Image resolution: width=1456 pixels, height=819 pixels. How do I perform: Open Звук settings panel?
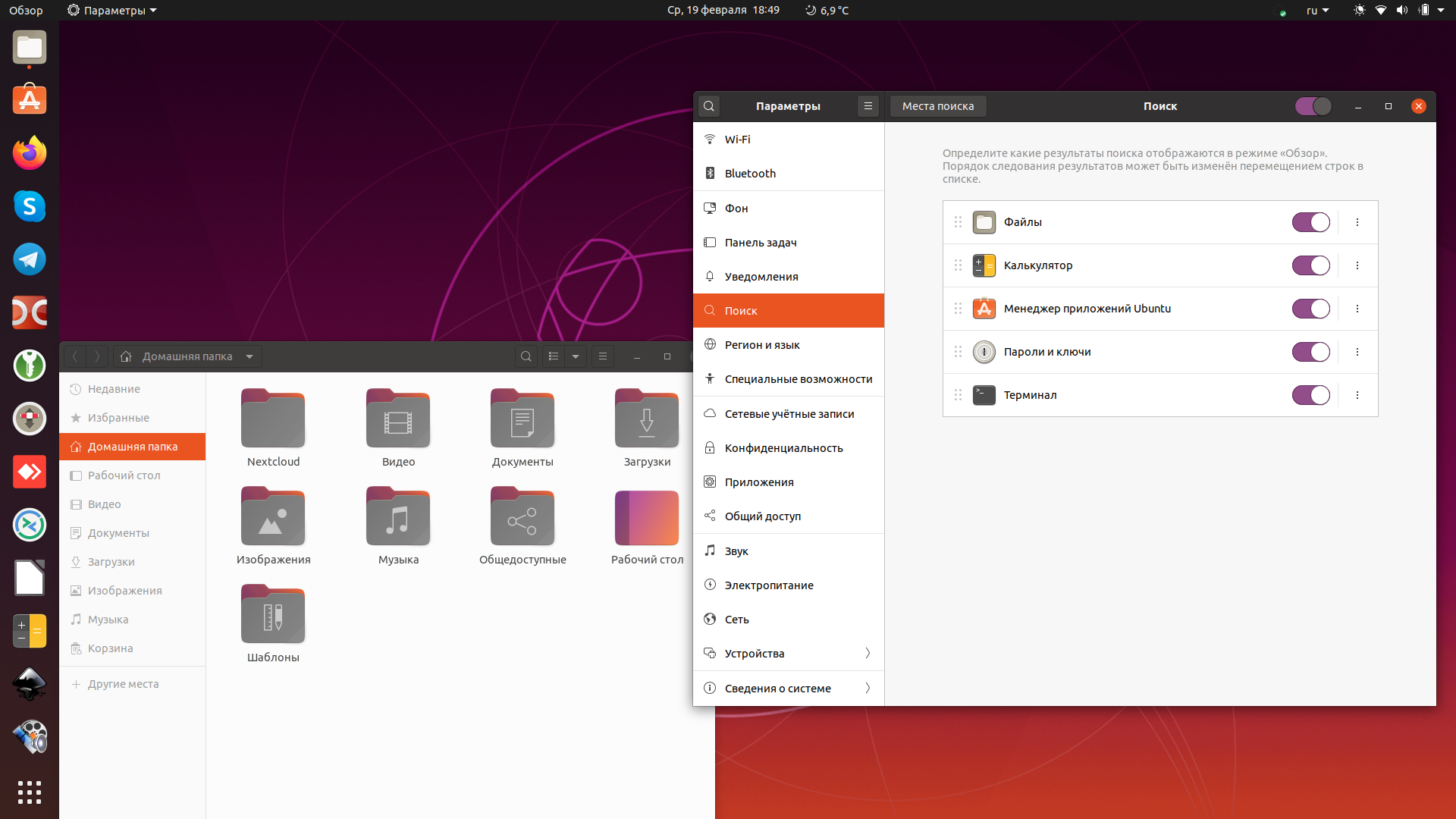tap(789, 551)
